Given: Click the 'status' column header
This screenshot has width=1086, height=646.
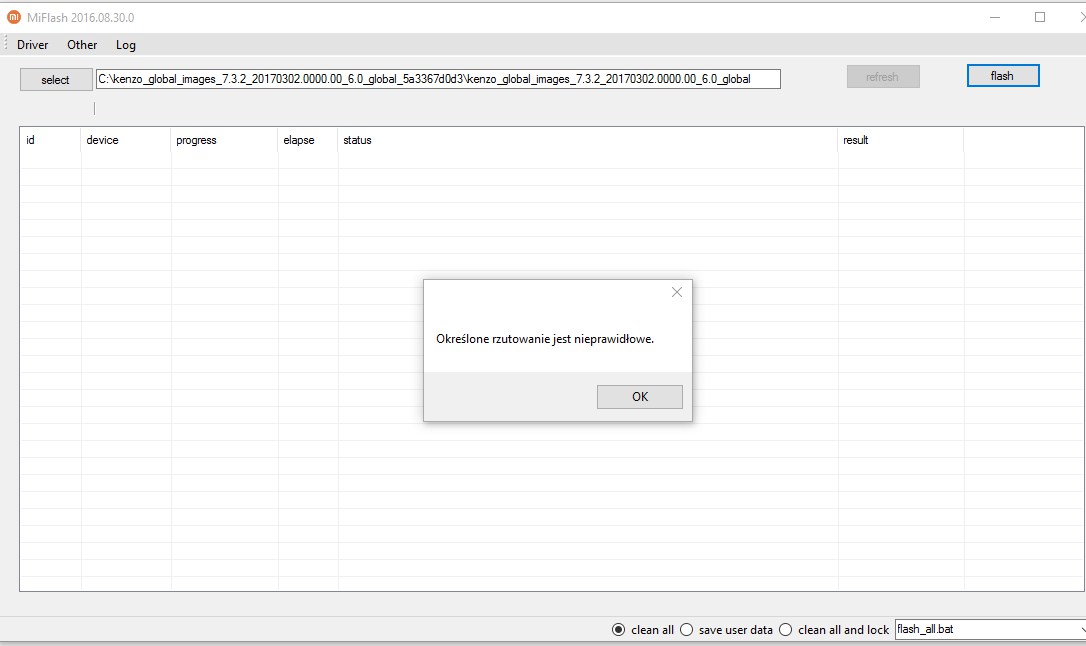Looking at the screenshot, I should 357,141.
